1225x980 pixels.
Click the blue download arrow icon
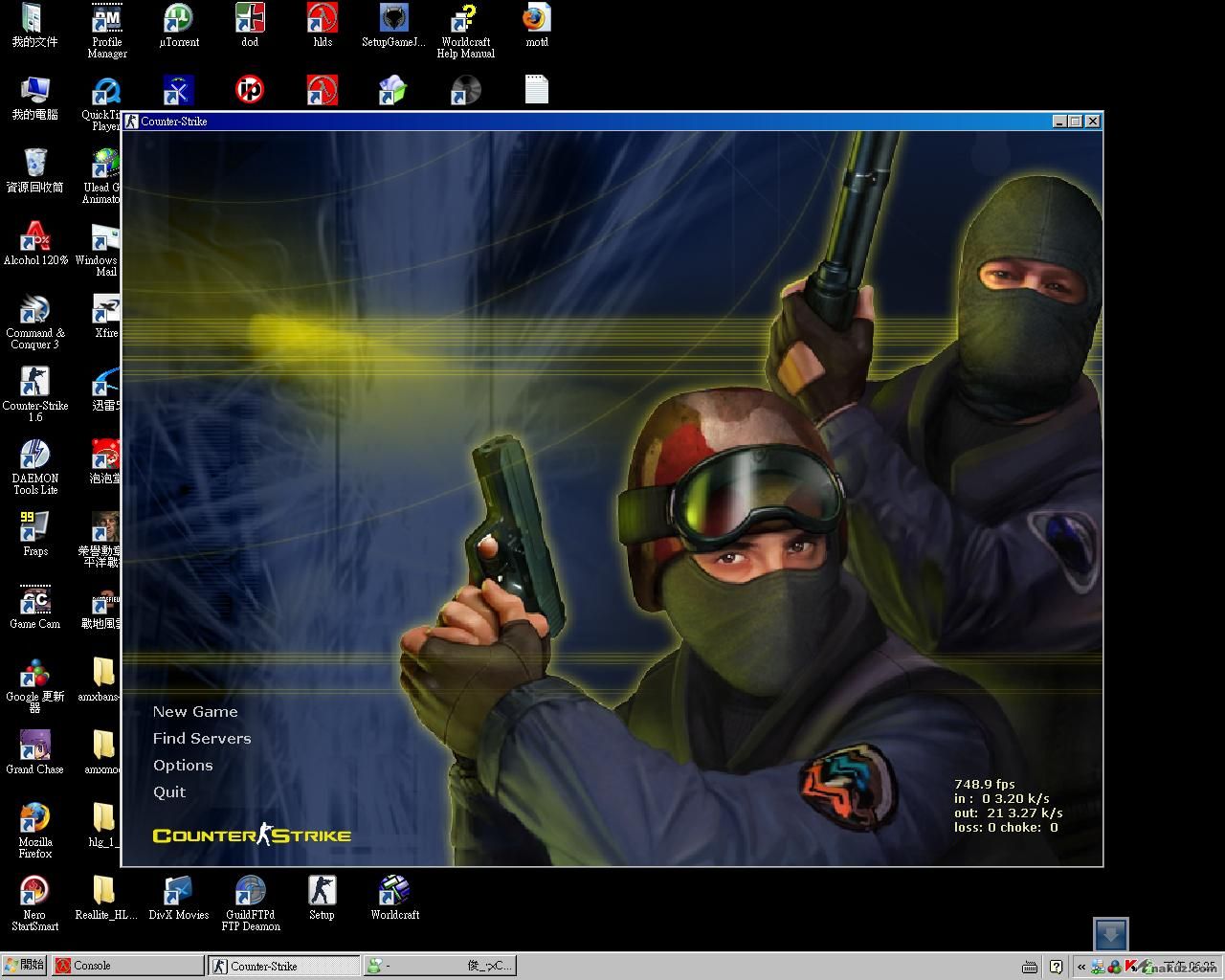1111,934
